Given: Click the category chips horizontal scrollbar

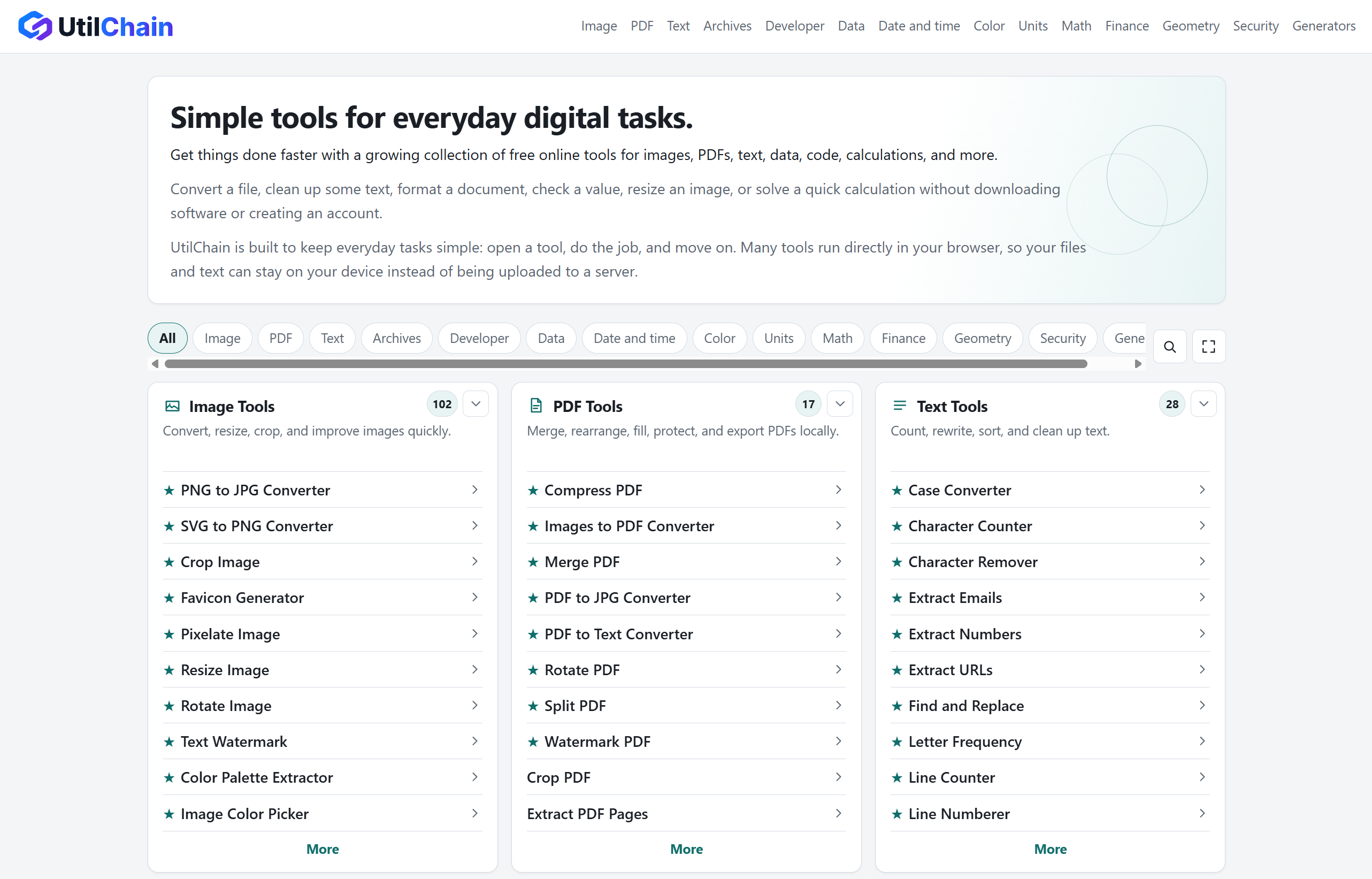Looking at the screenshot, I should [625, 364].
